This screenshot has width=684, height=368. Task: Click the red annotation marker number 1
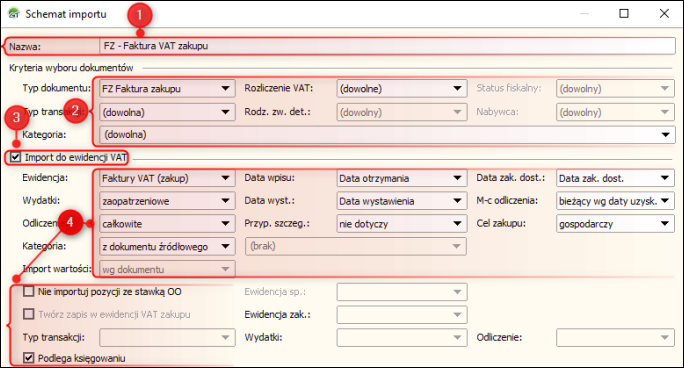[x=140, y=15]
